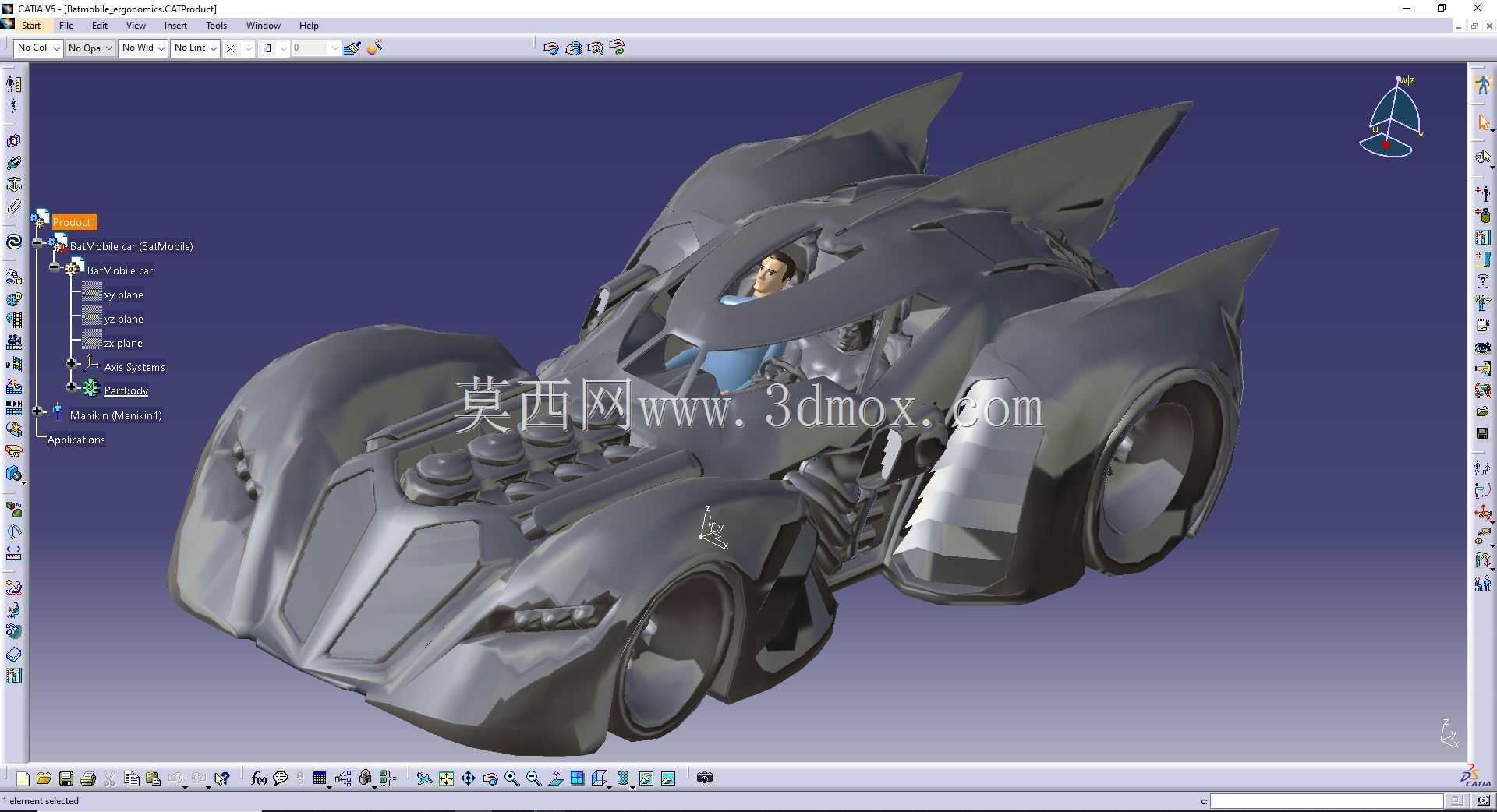Click the Select arrow on the right toolbar

(1483, 123)
